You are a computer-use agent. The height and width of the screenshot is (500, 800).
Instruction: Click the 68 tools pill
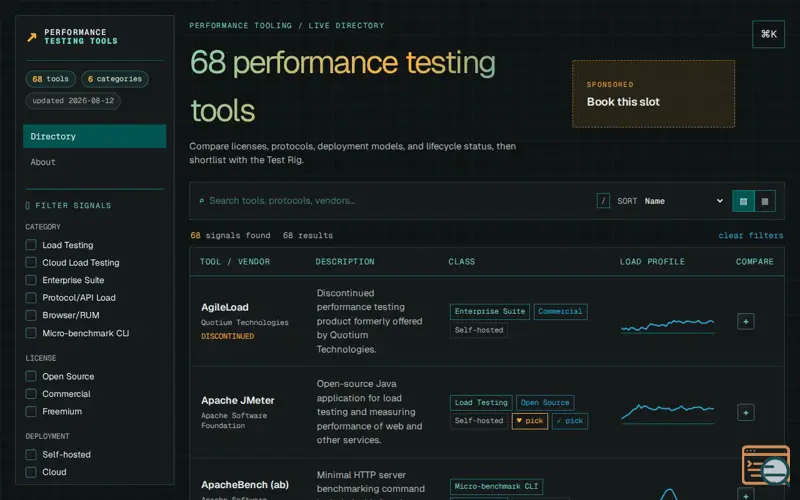[x=51, y=79]
